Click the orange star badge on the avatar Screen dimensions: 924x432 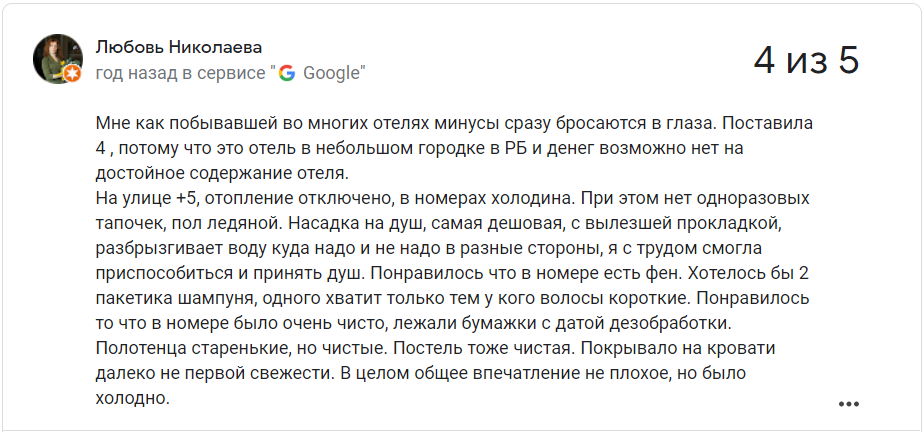tap(72, 74)
